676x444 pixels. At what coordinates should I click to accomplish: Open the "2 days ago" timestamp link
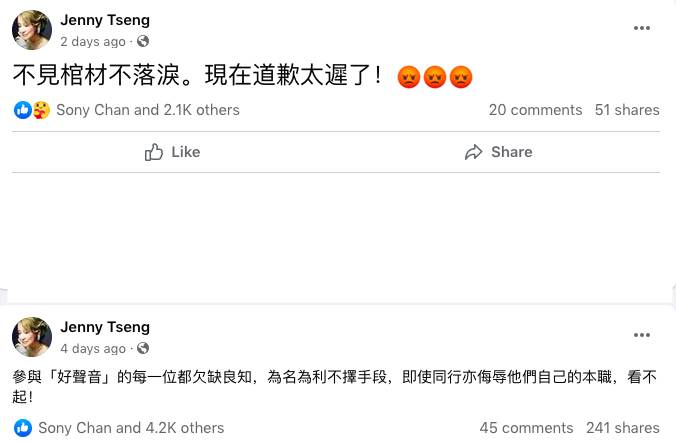coord(93,42)
